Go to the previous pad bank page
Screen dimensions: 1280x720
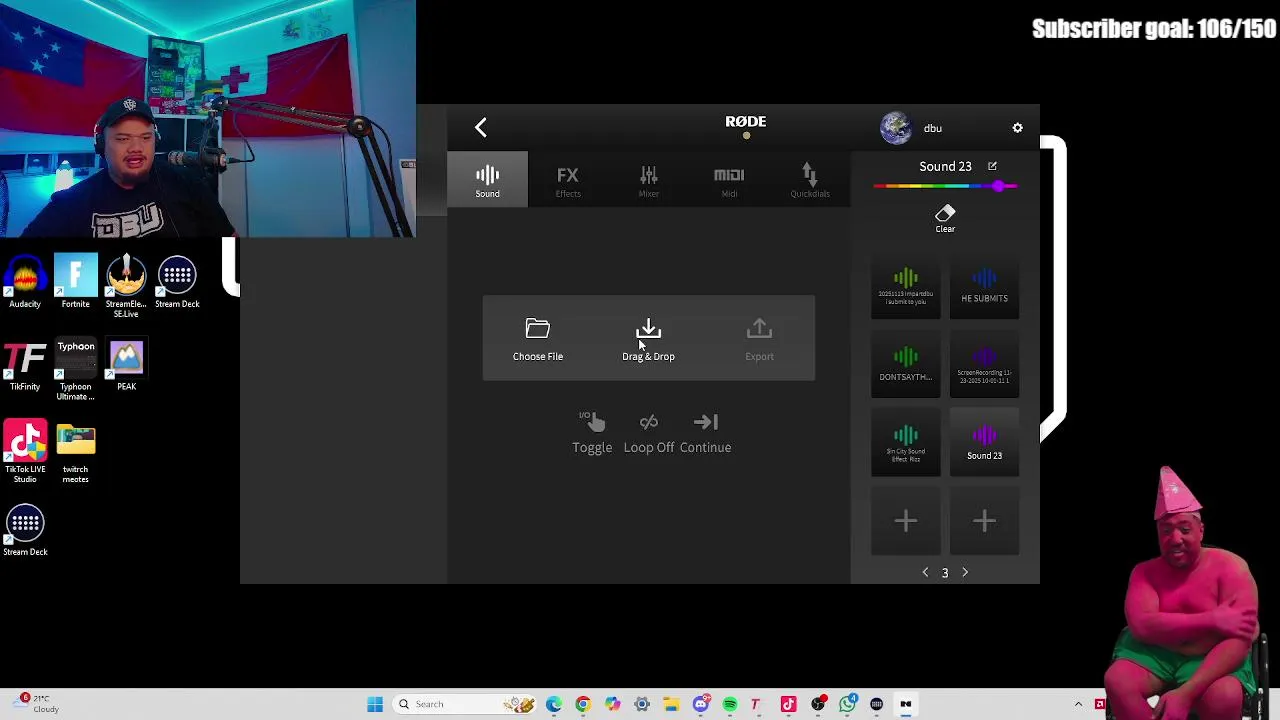click(925, 572)
